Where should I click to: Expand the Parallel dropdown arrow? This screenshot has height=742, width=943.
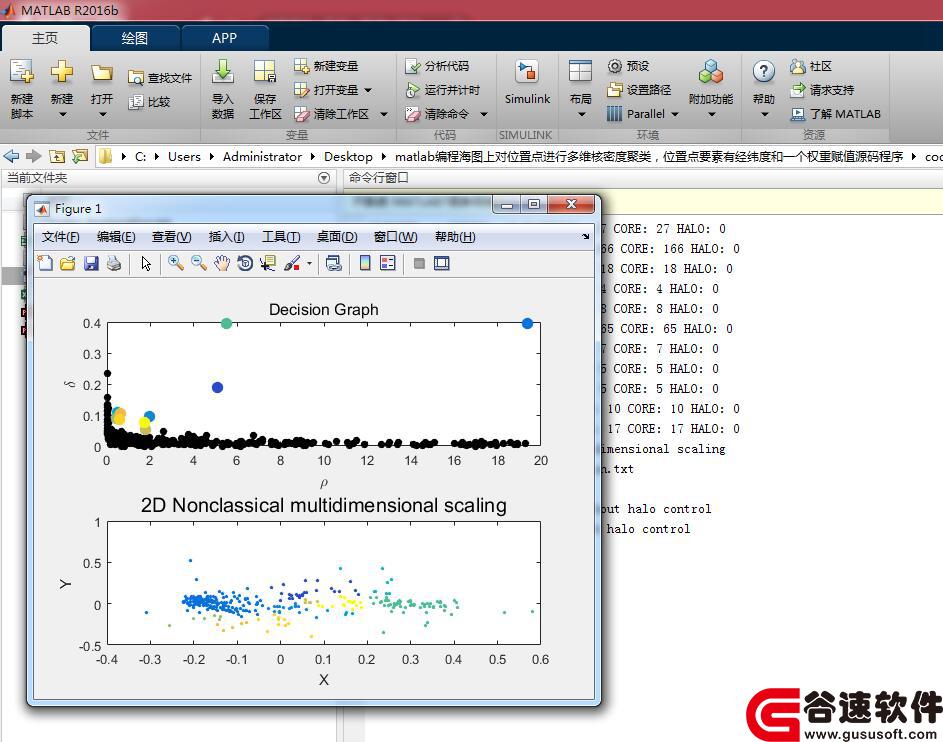(x=675, y=114)
